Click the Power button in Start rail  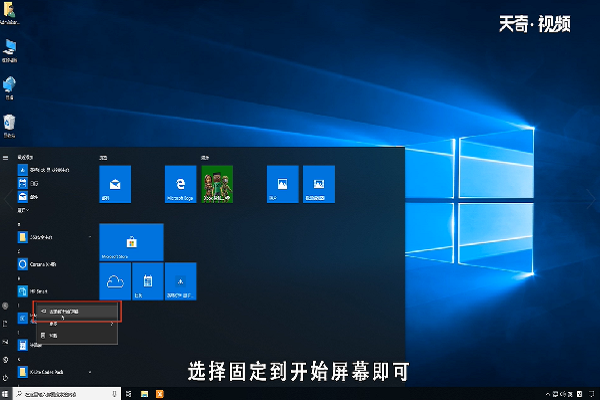5,378
